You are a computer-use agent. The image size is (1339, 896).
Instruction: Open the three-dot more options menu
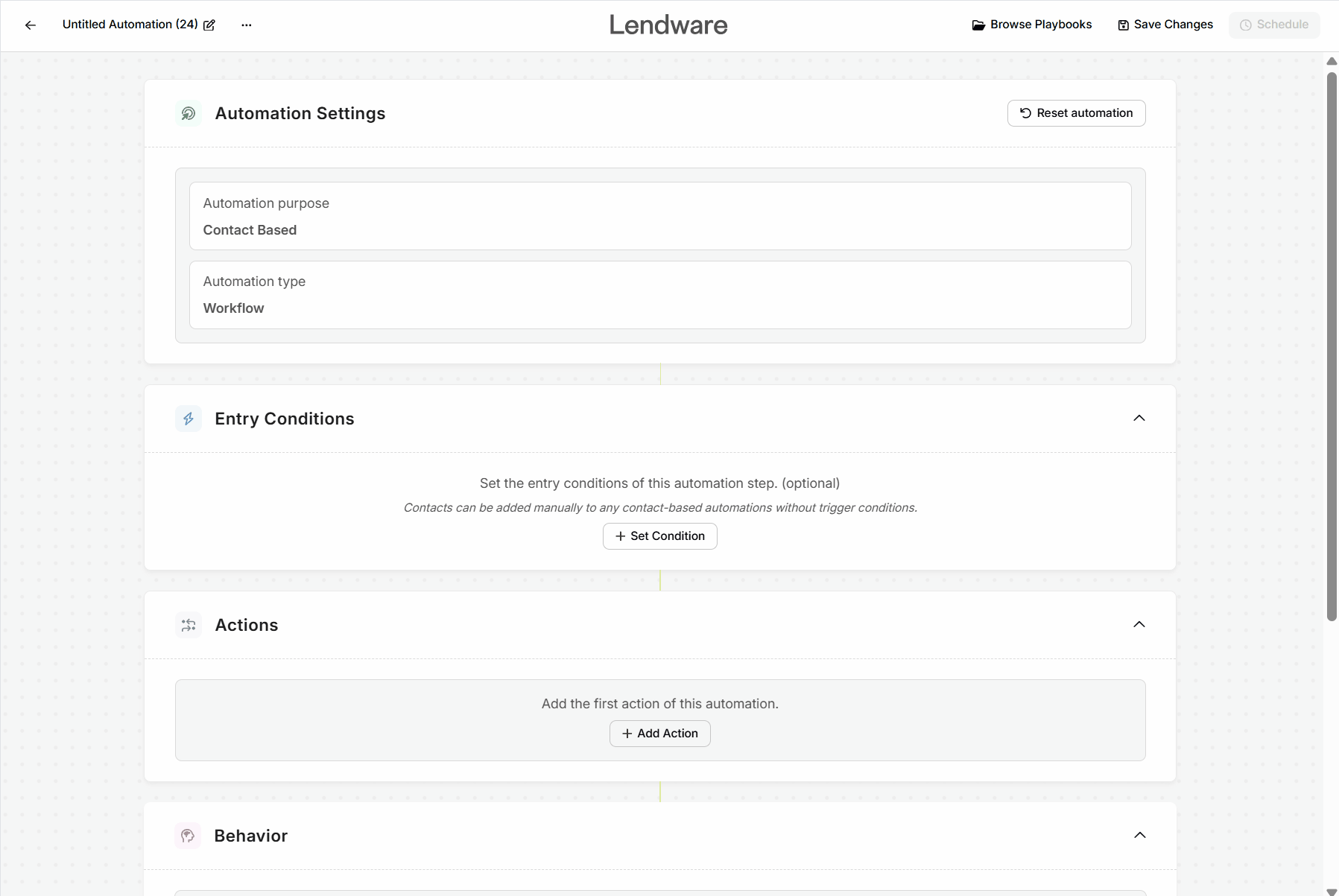tap(247, 25)
